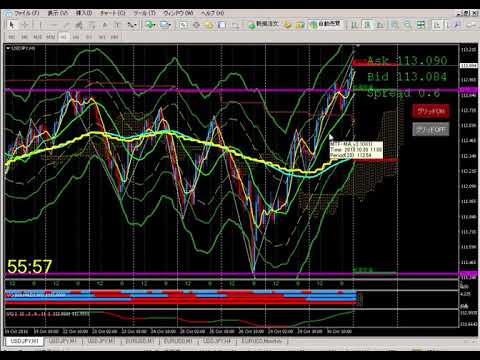
Task: Switch to bar chart display
Action: [x=355, y=25]
